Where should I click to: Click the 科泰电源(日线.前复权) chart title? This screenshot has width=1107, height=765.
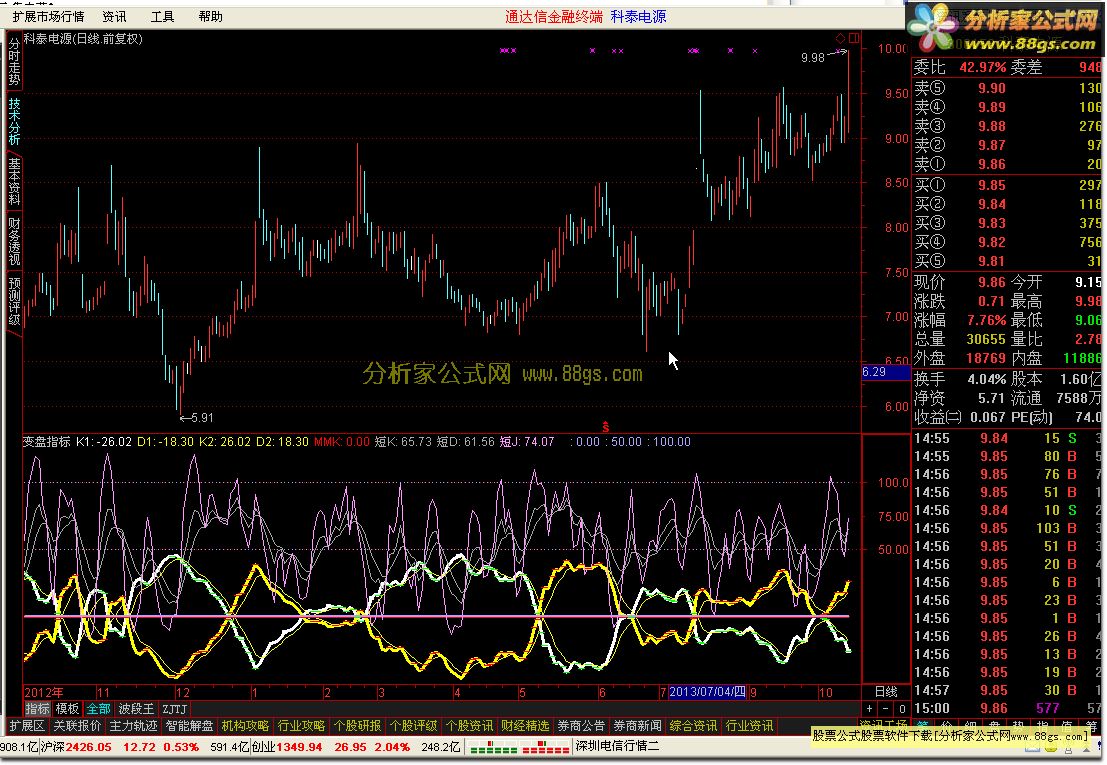pos(83,39)
